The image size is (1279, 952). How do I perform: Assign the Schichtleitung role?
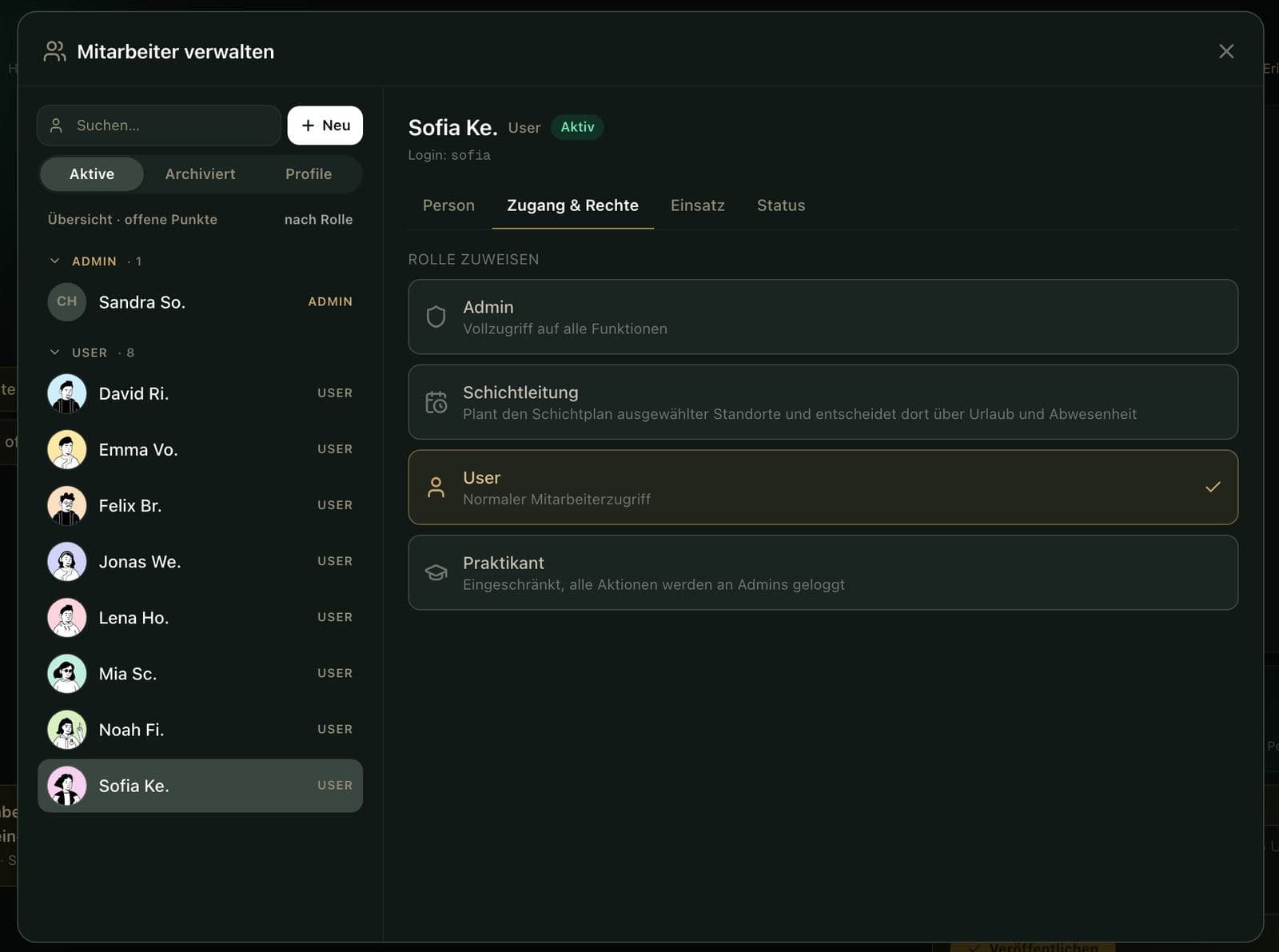(x=823, y=402)
